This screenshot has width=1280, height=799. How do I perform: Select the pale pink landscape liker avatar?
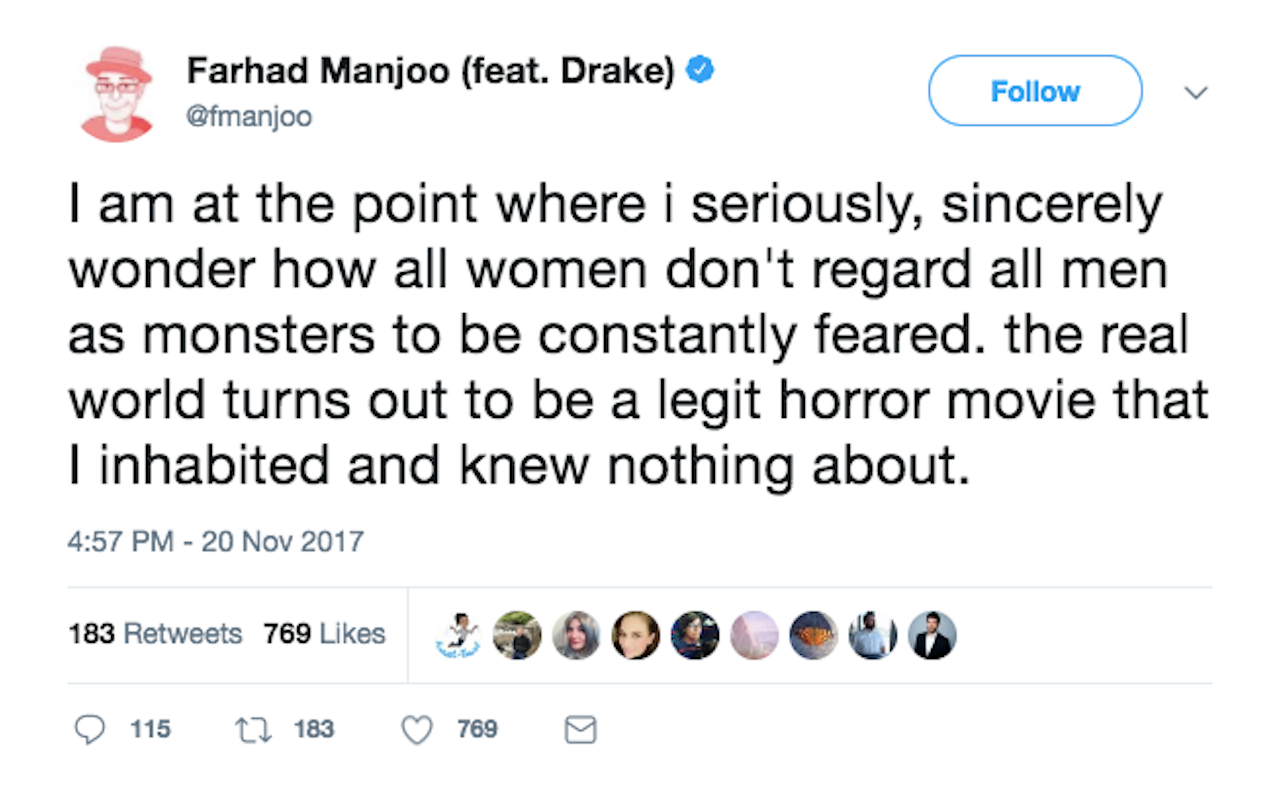(x=753, y=635)
